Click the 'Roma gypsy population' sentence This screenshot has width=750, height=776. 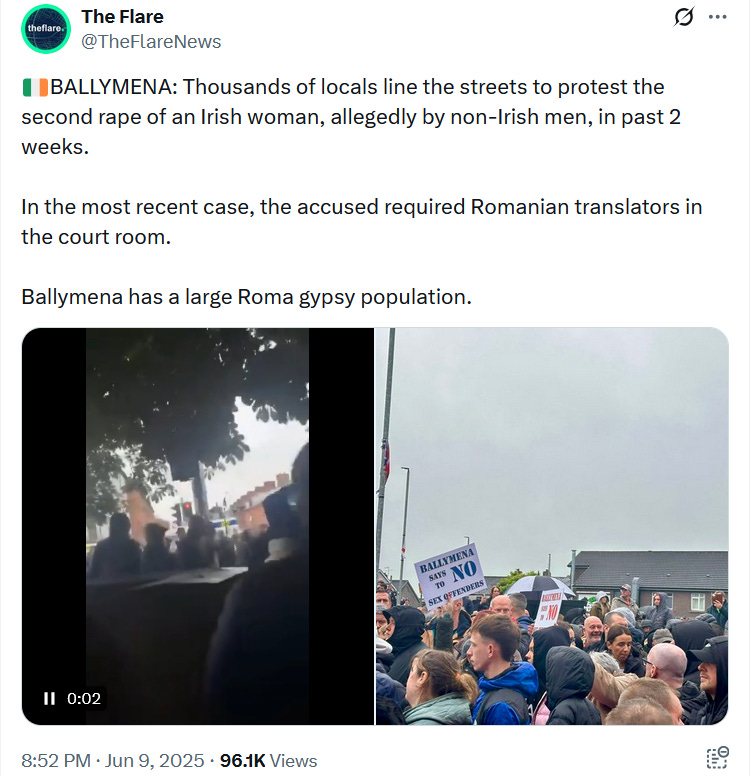pos(247,297)
